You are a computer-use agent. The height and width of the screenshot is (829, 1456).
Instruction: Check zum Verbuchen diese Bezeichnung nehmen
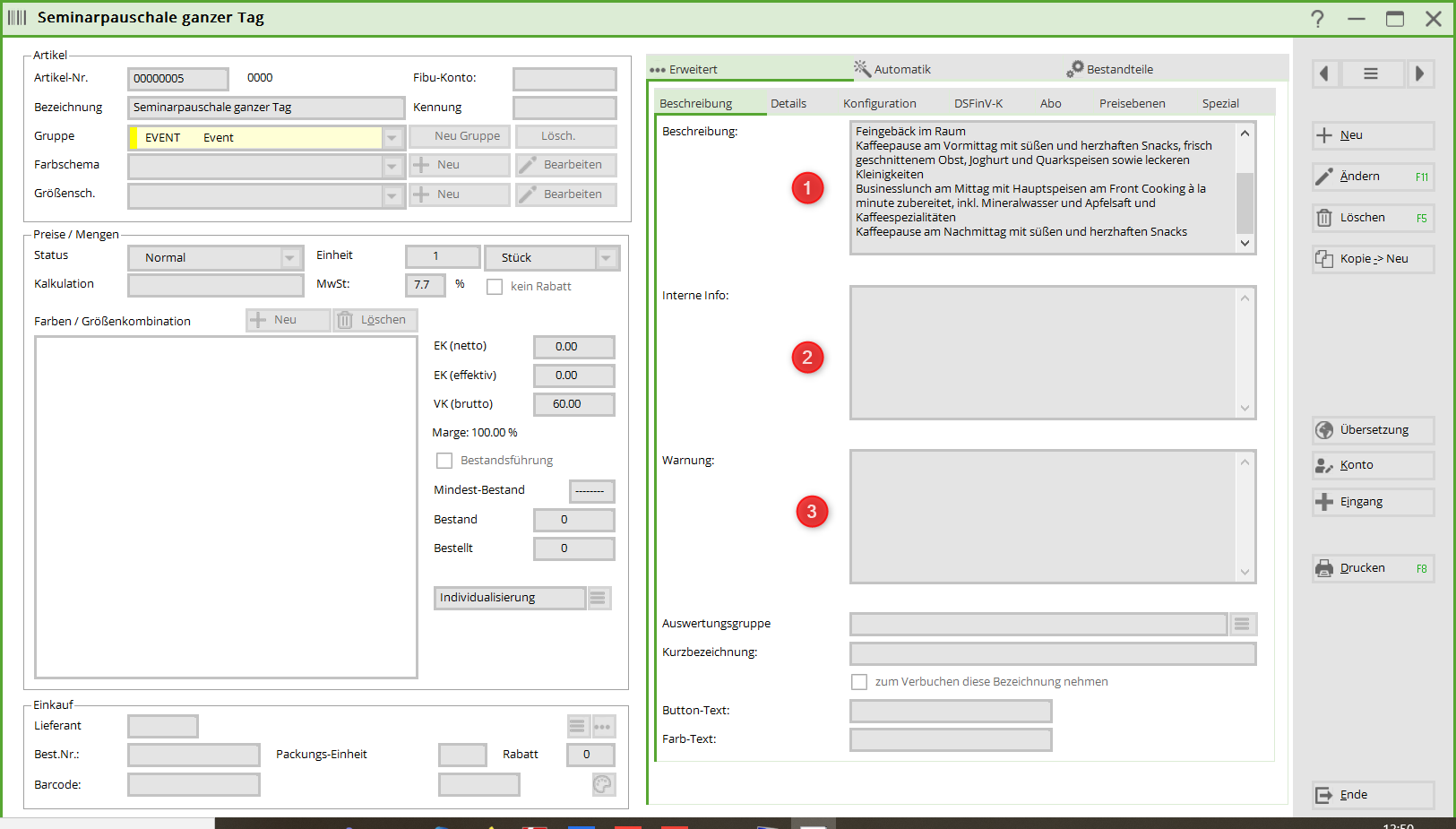[859, 682]
